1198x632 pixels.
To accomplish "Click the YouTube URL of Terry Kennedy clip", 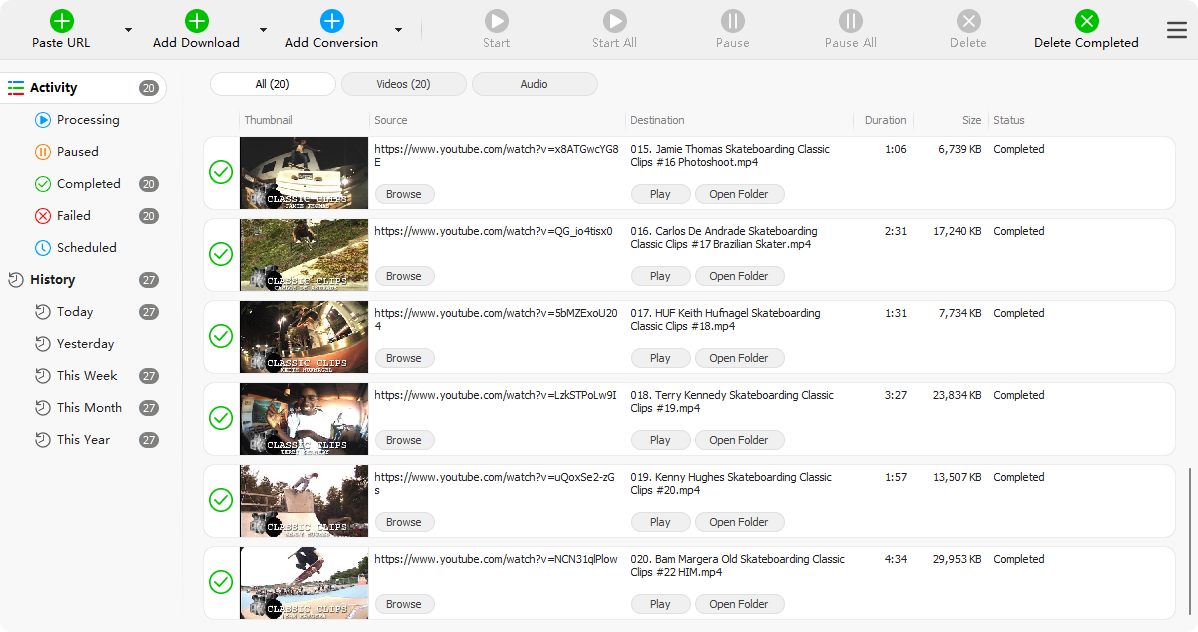I will coord(495,395).
